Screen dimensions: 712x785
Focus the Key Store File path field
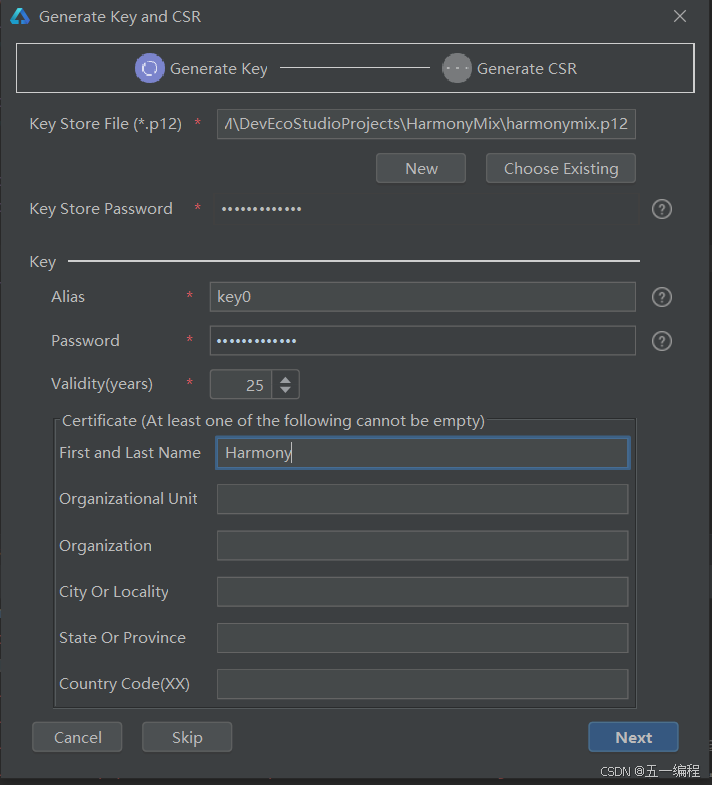(x=426, y=124)
